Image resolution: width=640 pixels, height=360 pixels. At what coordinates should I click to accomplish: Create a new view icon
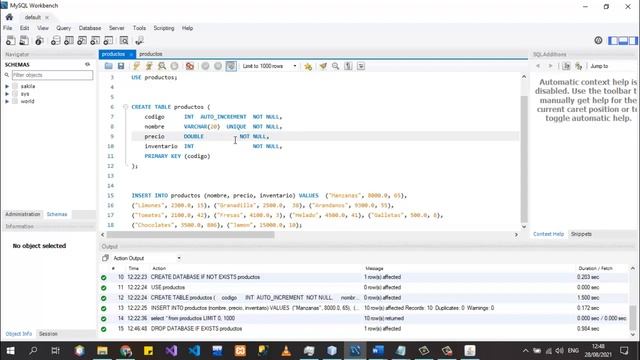[x=82, y=40]
